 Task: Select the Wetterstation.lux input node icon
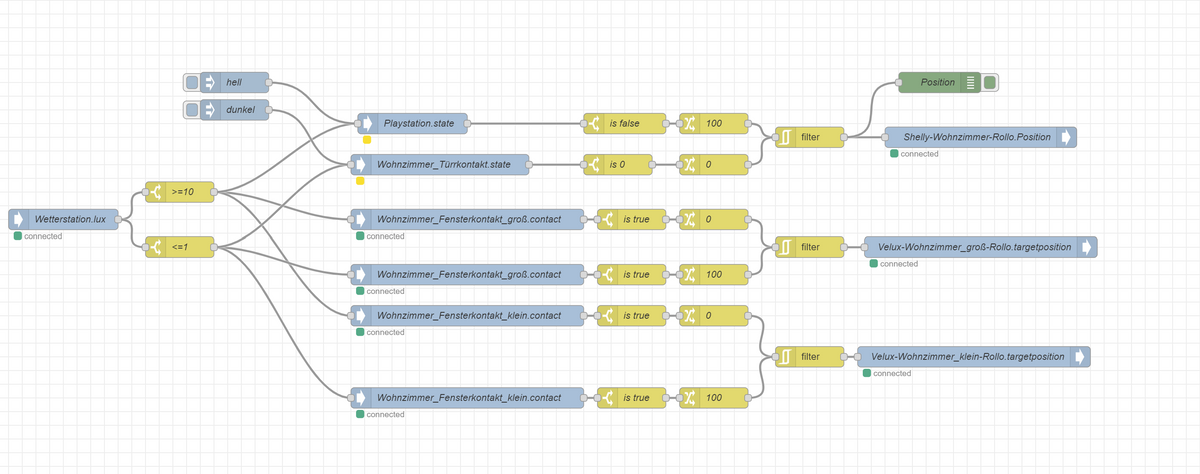pyautogui.click(x=20, y=219)
